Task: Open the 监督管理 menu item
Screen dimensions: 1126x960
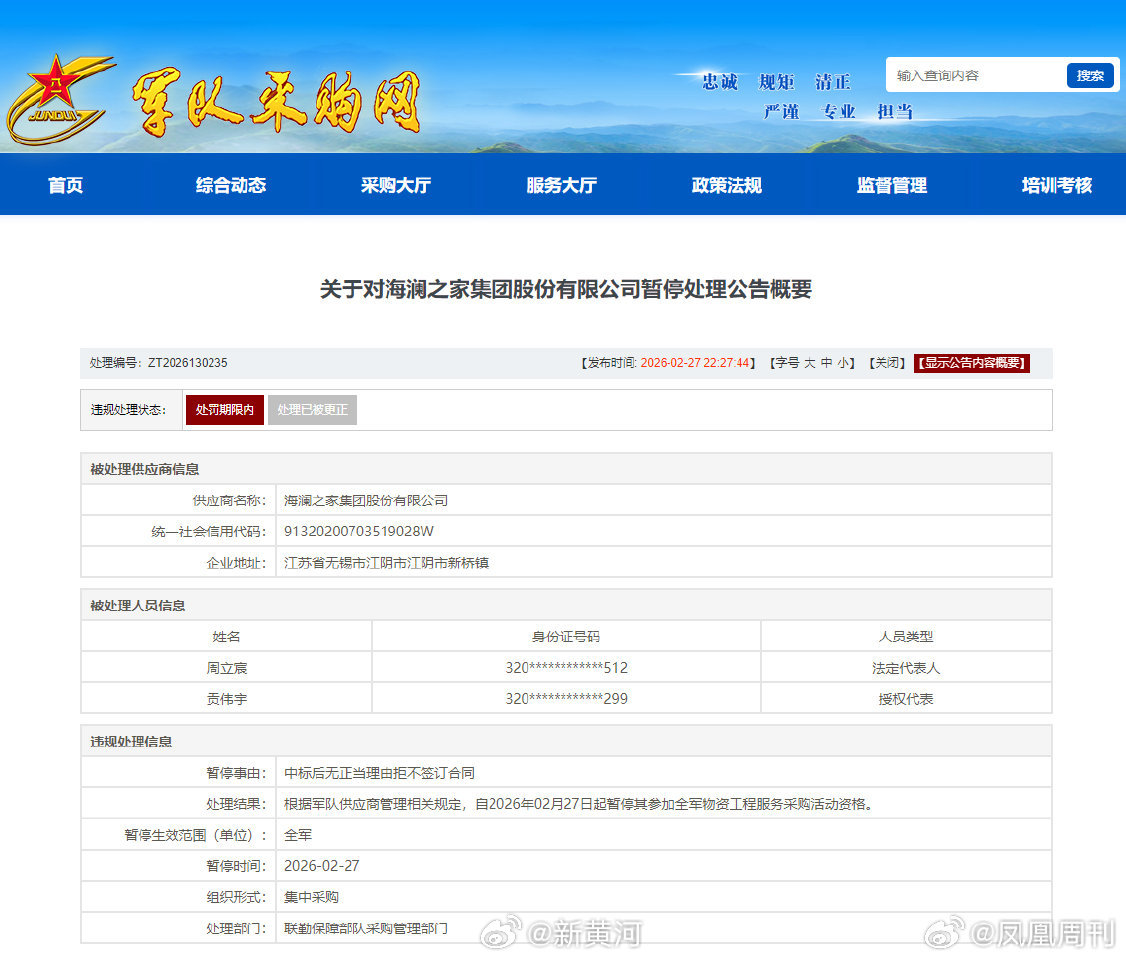Action: pyautogui.click(x=891, y=185)
